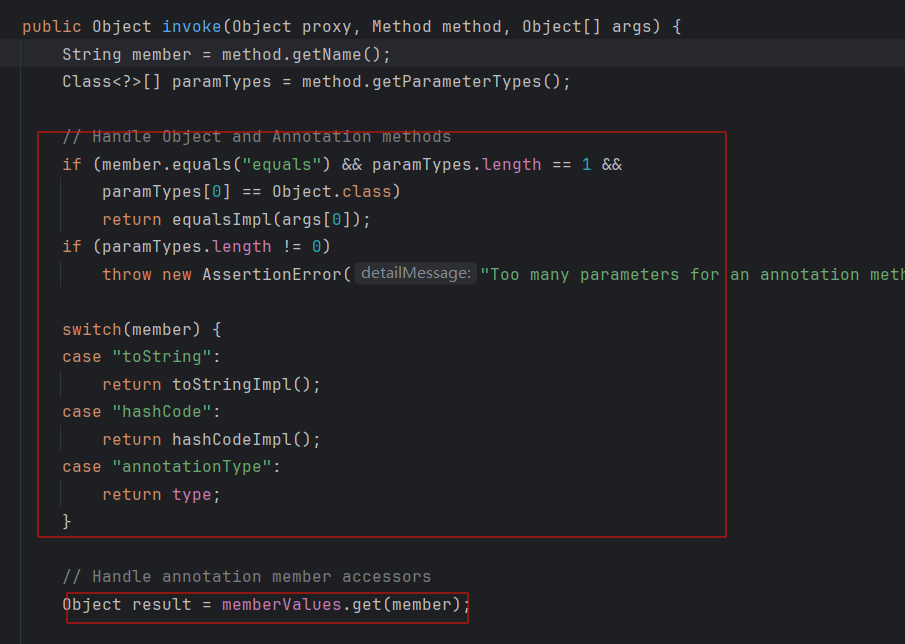Click the switch keyword
The width and height of the screenshot is (905, 644).
[91, 329]
